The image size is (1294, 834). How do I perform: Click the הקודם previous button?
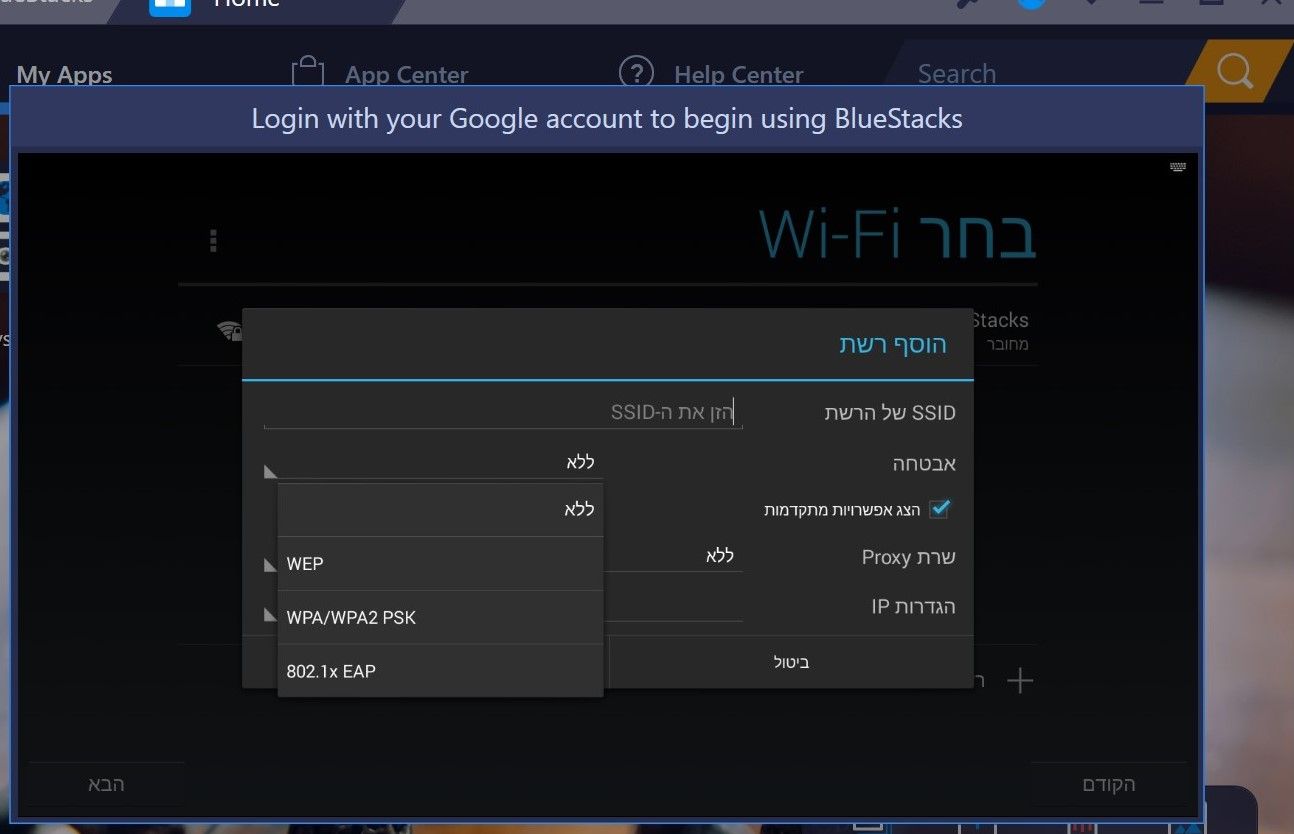coord(1109,784)
